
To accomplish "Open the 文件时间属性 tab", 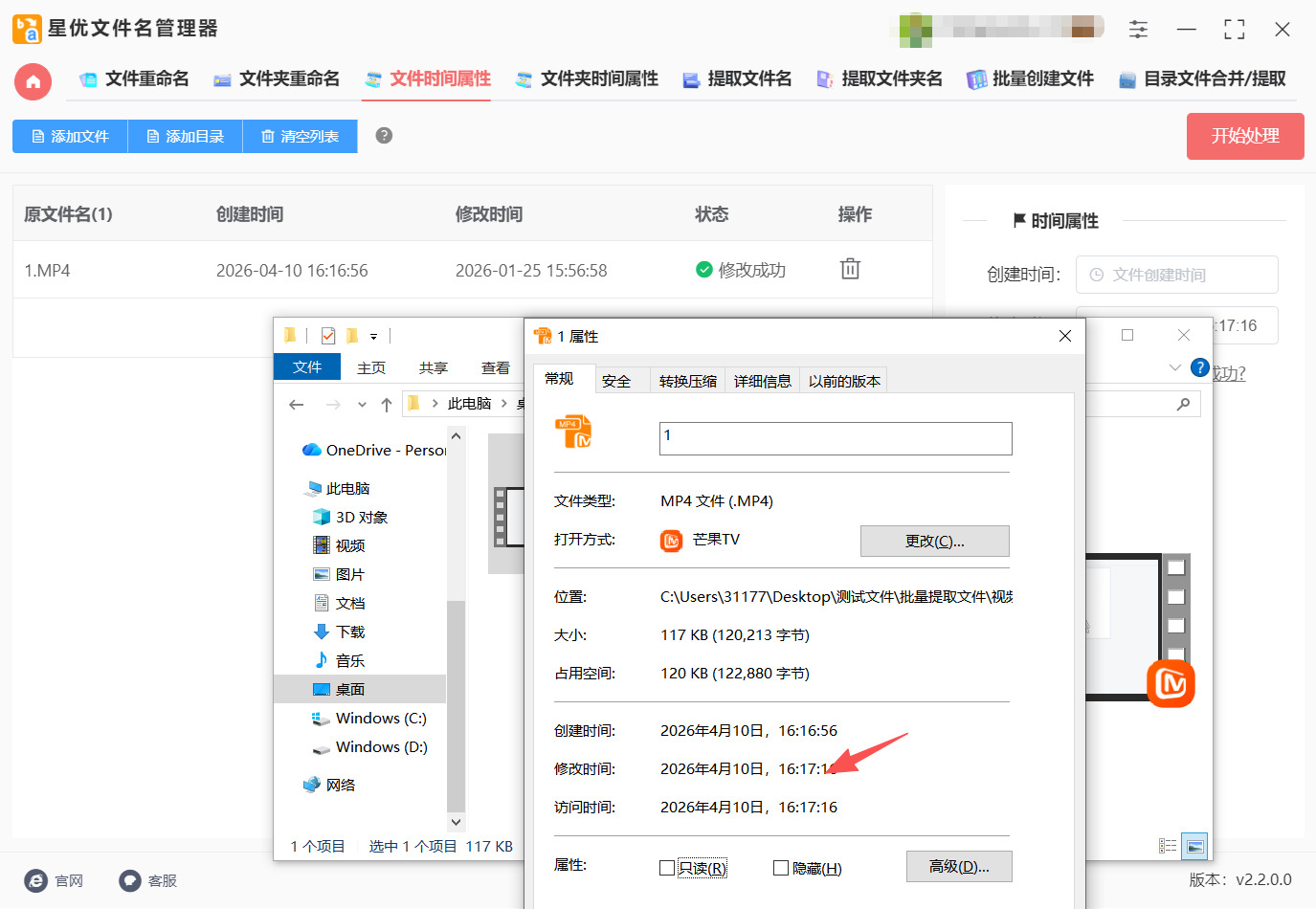I will coord(427,79).
